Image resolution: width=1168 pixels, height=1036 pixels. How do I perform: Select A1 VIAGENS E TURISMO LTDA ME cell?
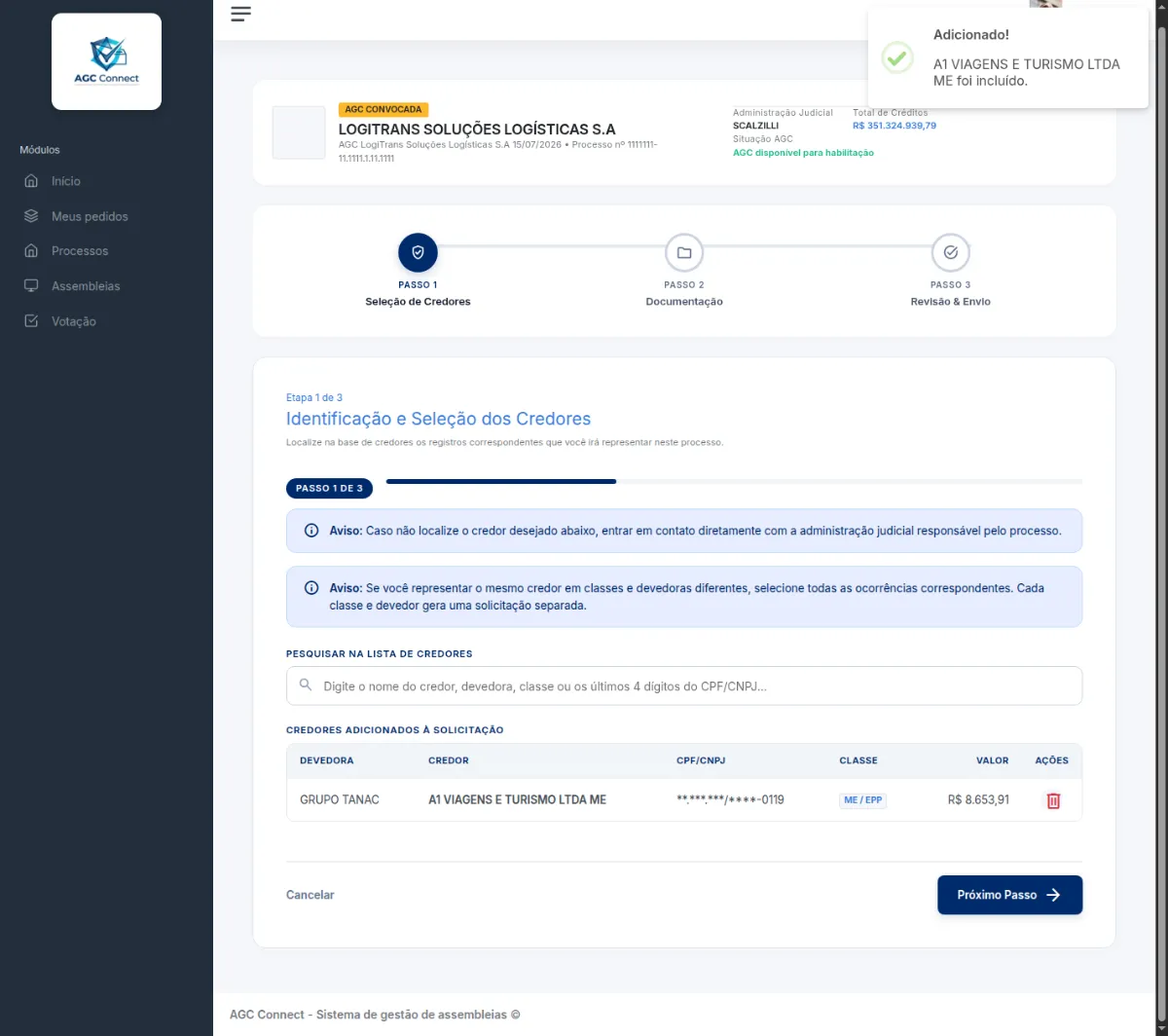click(x=517, y=799)
